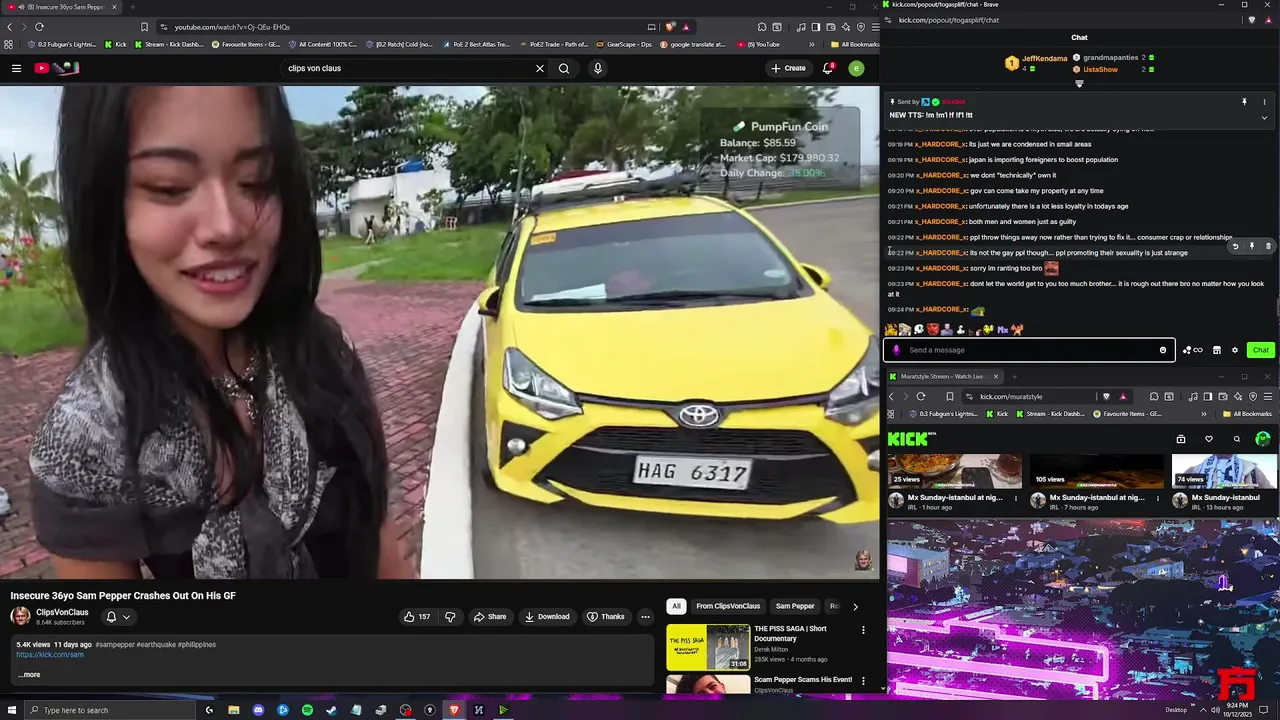Like the video showing 157 likes
Image resolution: width=1280 pixels, height=720 pixels.
coord(417,616)
